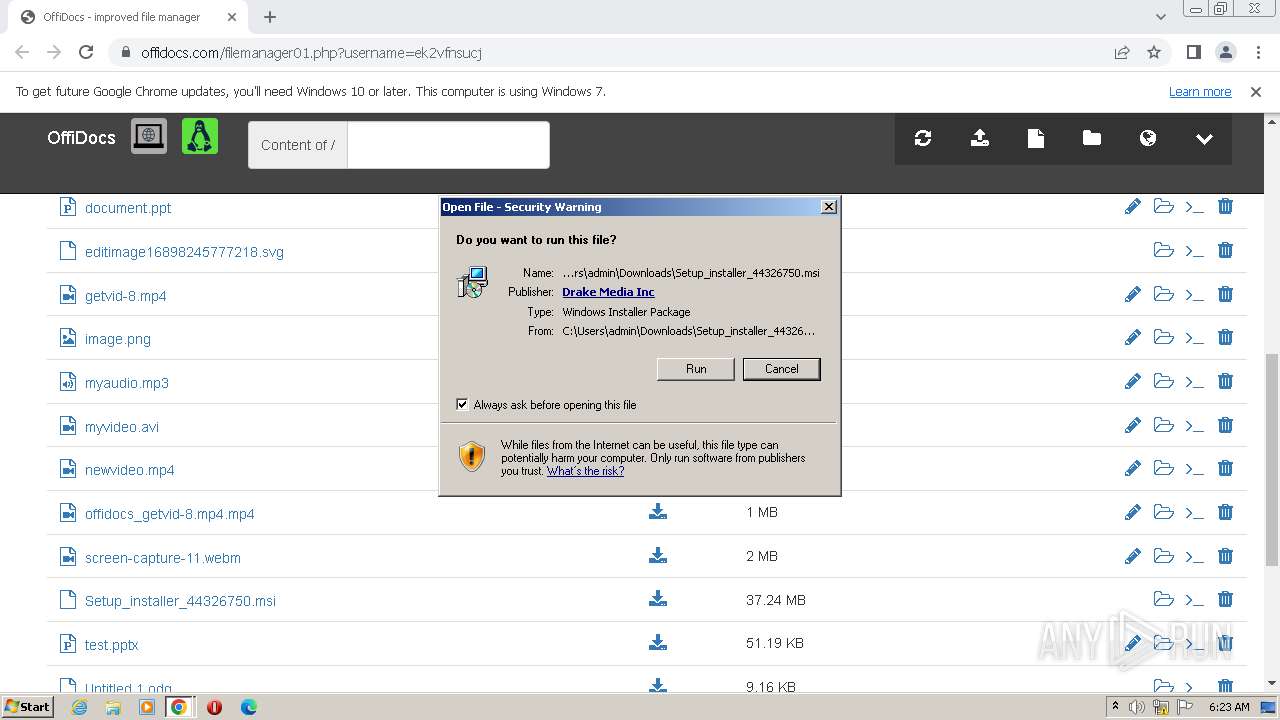Image resolution: width=1280 pixels, height=720 pixels.
Task: Create a new folder with folder icon
Action: click(1092, 138)
